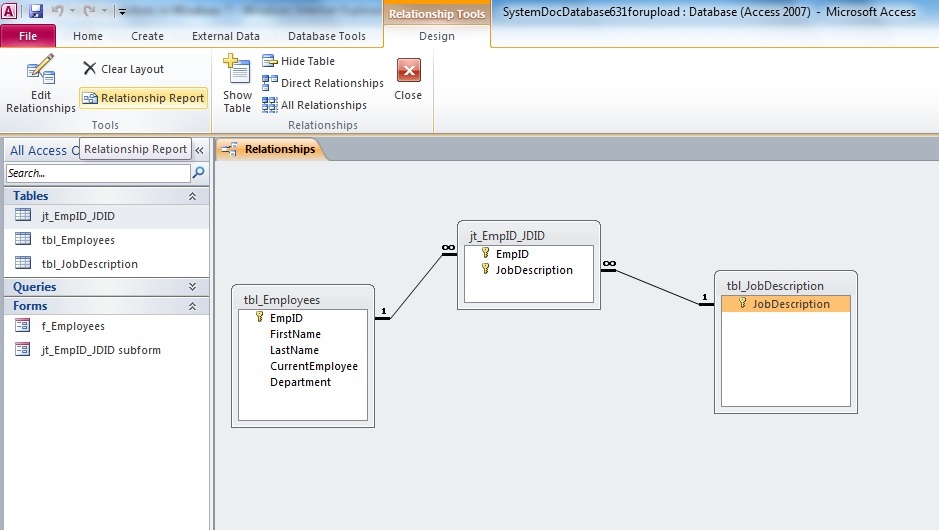Click the search magnifier icon in navigation pane
939x530 pixels.
(198, 173)
